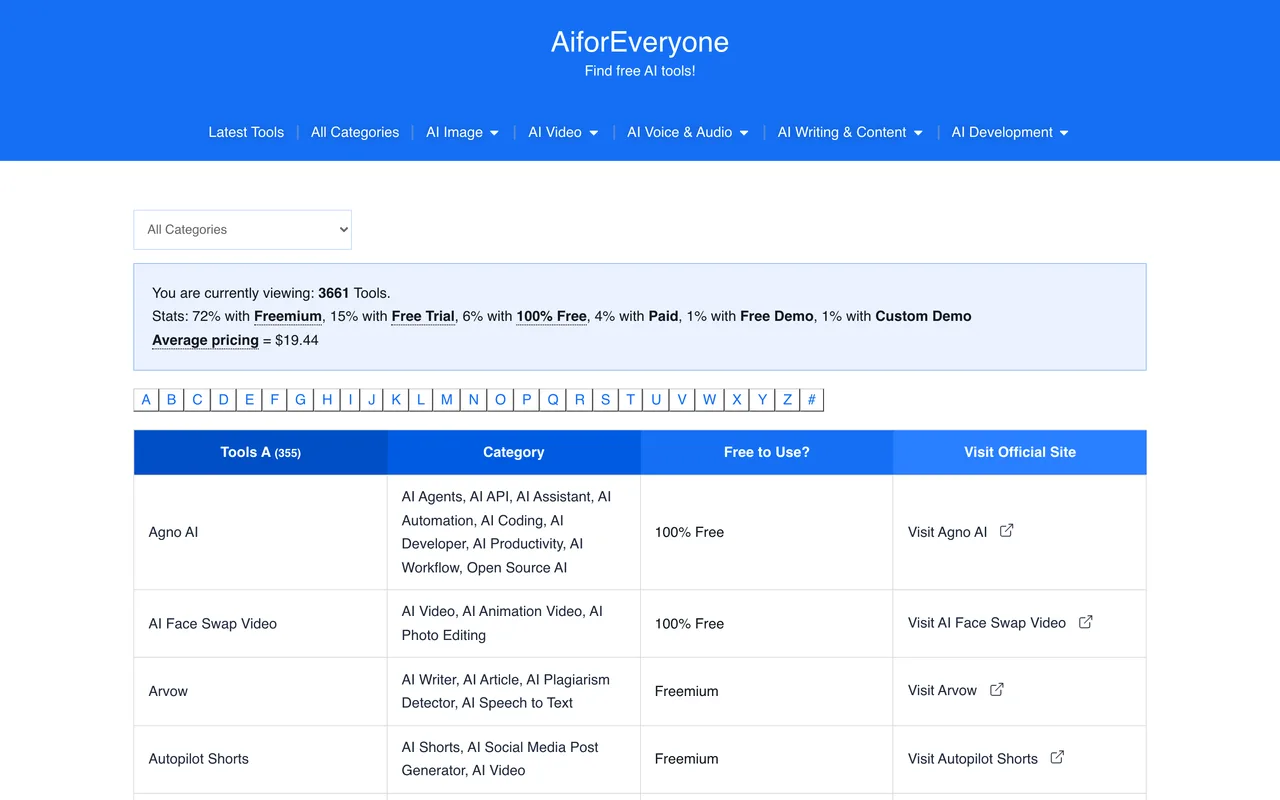The width and height of the screenshot is (1280, 800).
Task: Click the Category column header
Action: 514,452
